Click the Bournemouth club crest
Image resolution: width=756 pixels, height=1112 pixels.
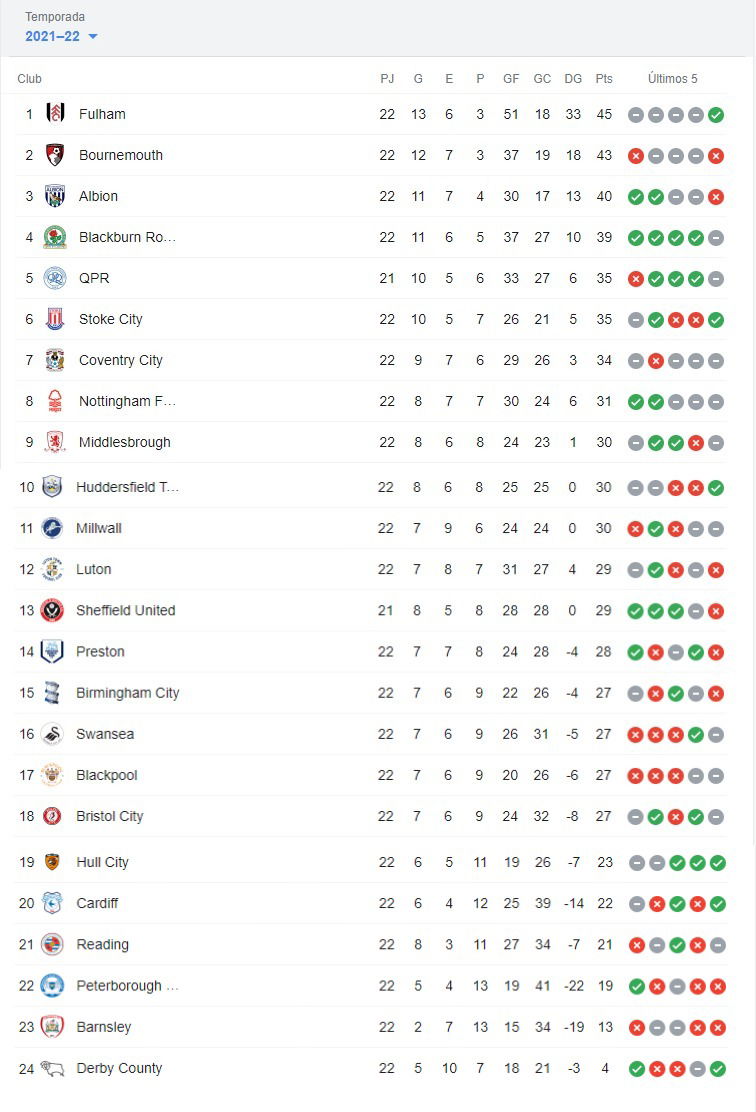[55, 155]
